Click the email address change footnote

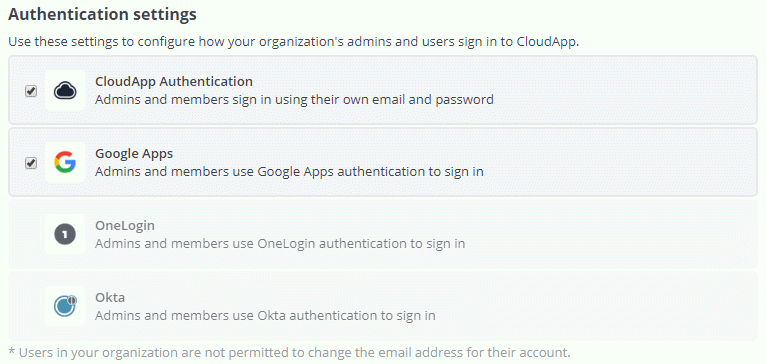[x=289, y=352]
